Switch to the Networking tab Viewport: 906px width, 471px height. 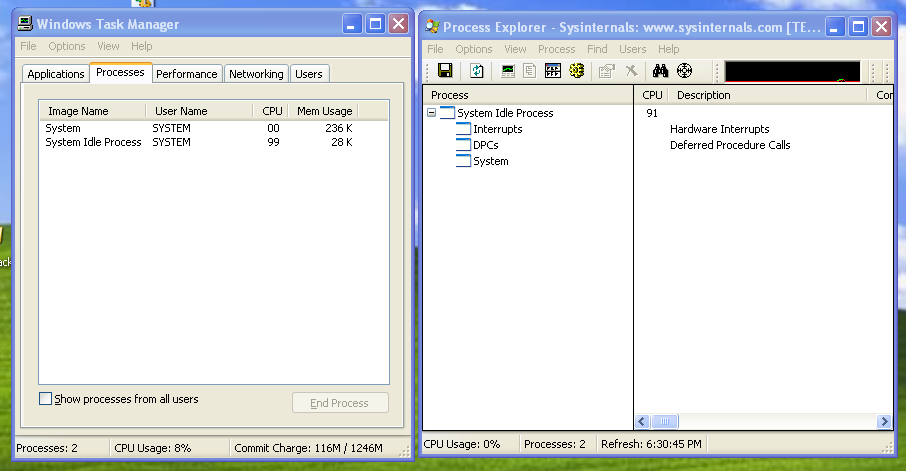(x=256, y=74)
